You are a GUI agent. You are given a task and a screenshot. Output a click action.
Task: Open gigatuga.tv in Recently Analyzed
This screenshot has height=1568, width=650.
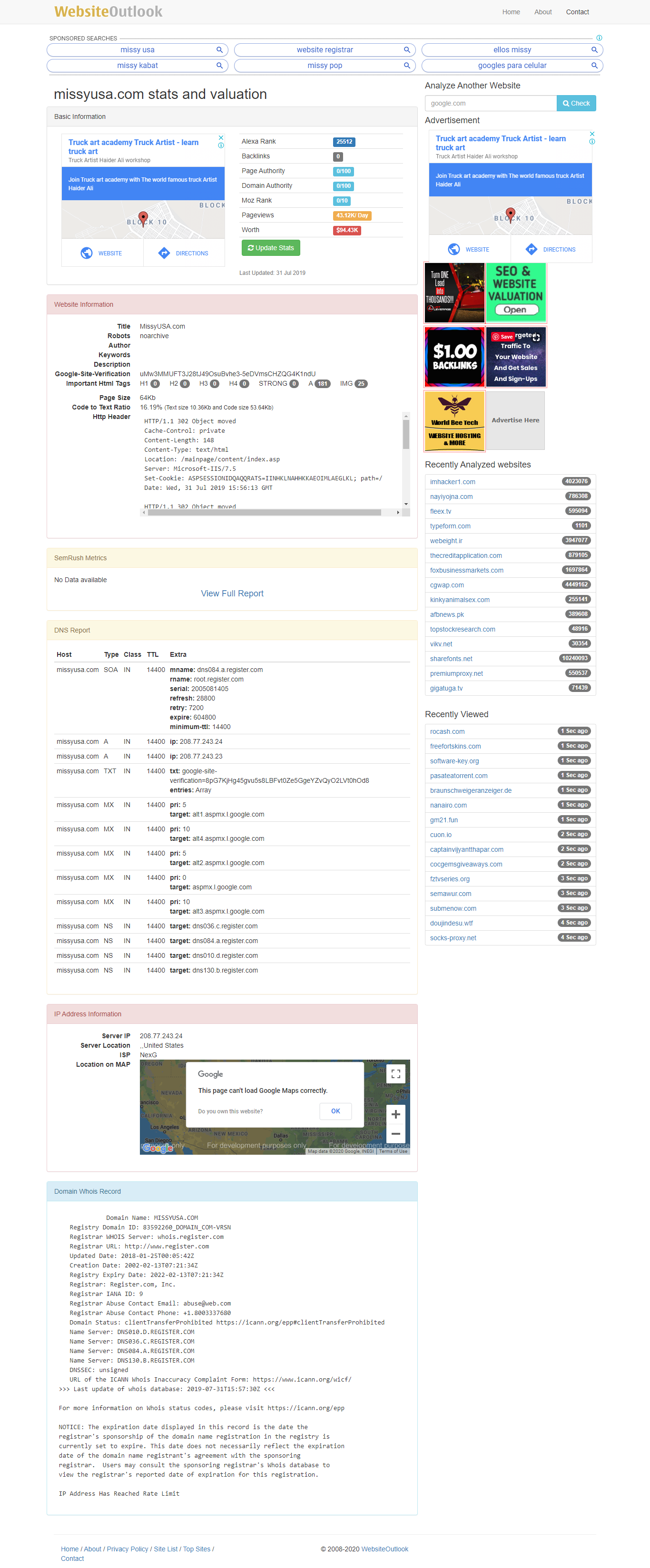pyautogui.click(x=446, y=689)
